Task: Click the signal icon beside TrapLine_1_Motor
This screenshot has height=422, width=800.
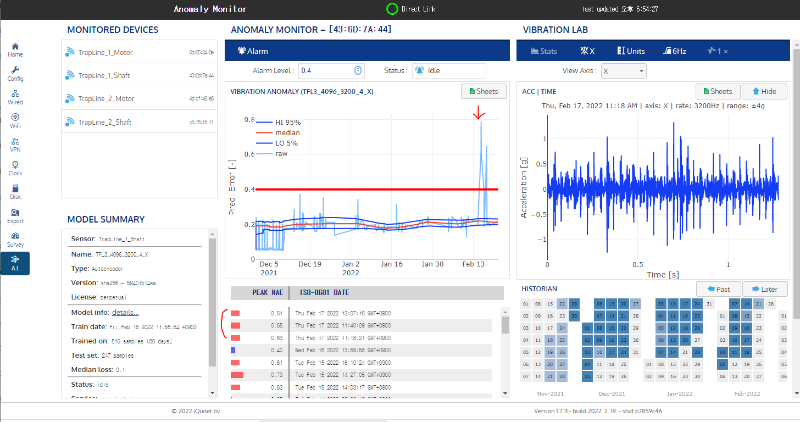Action: [70, 52]
